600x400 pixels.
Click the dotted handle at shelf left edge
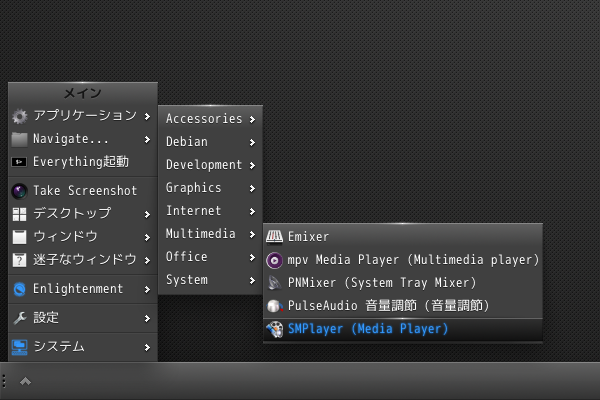(4, 381)
